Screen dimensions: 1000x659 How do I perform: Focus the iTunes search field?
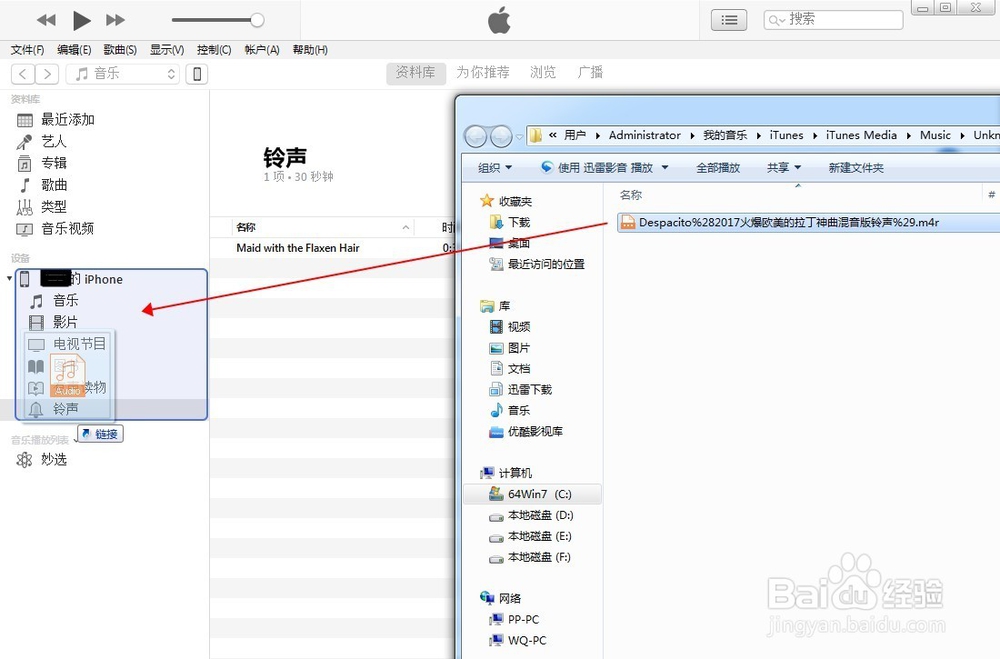(834, 20)
